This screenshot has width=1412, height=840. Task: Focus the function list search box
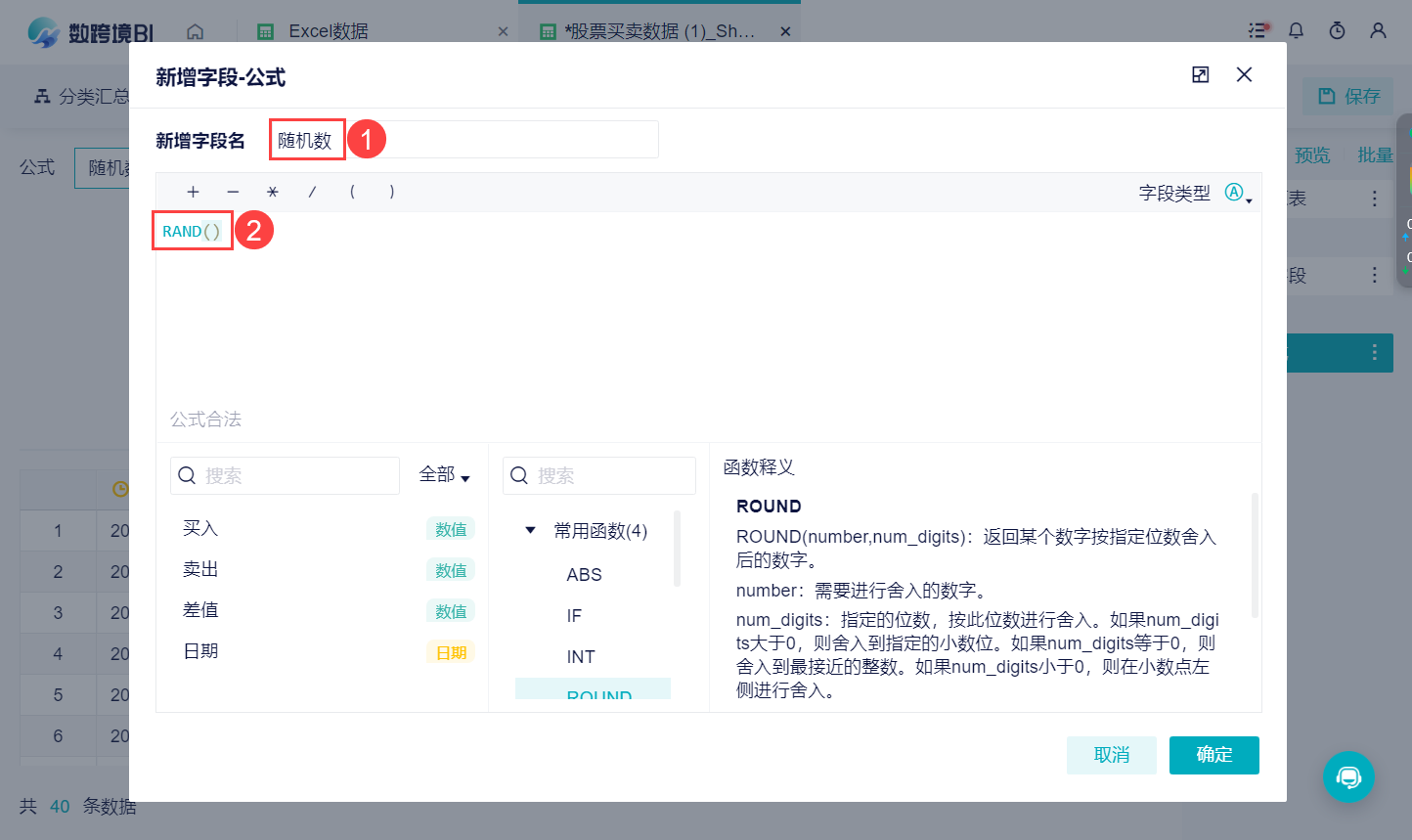tap(599, 475)
